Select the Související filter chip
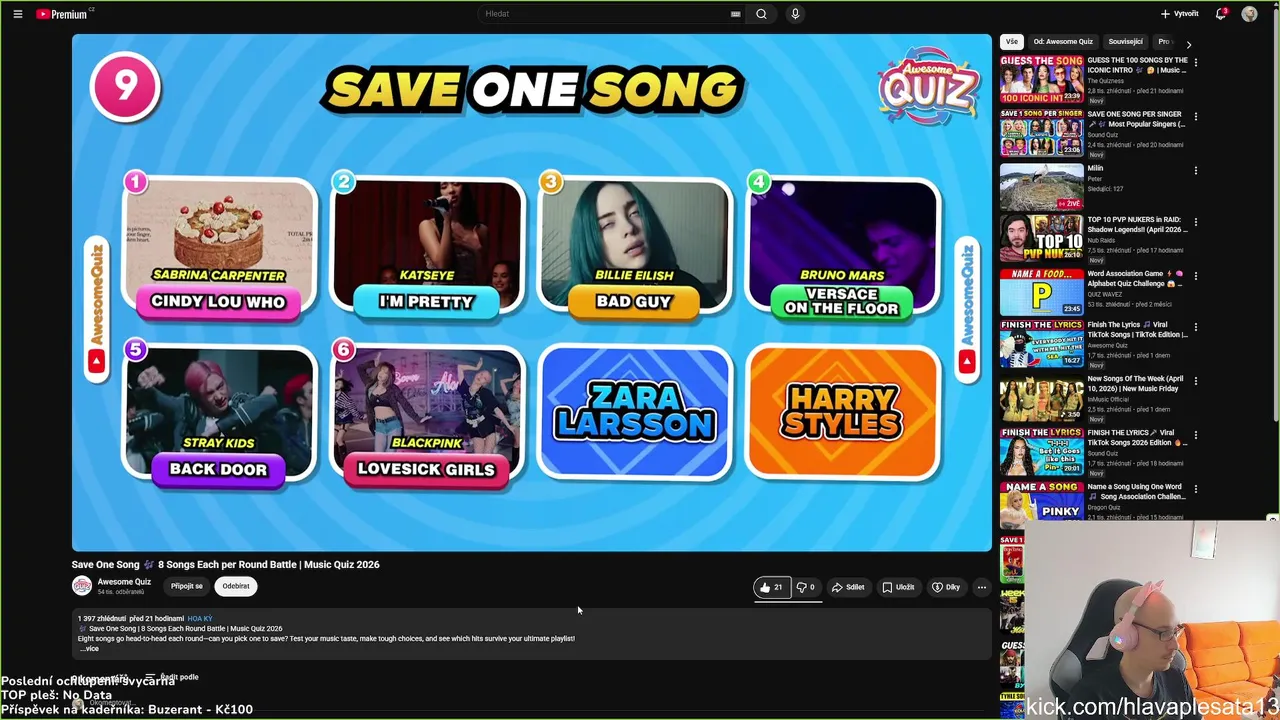The width and height of the screenshot is (1280, 720). pyautogui.click(x=1126, y=42)
